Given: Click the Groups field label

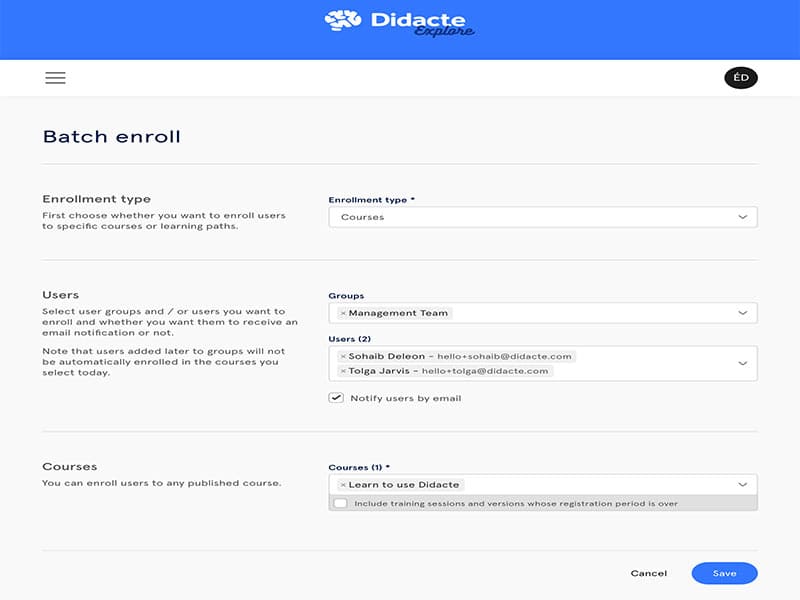Looking at the screenshot, I should coord(346,295).
